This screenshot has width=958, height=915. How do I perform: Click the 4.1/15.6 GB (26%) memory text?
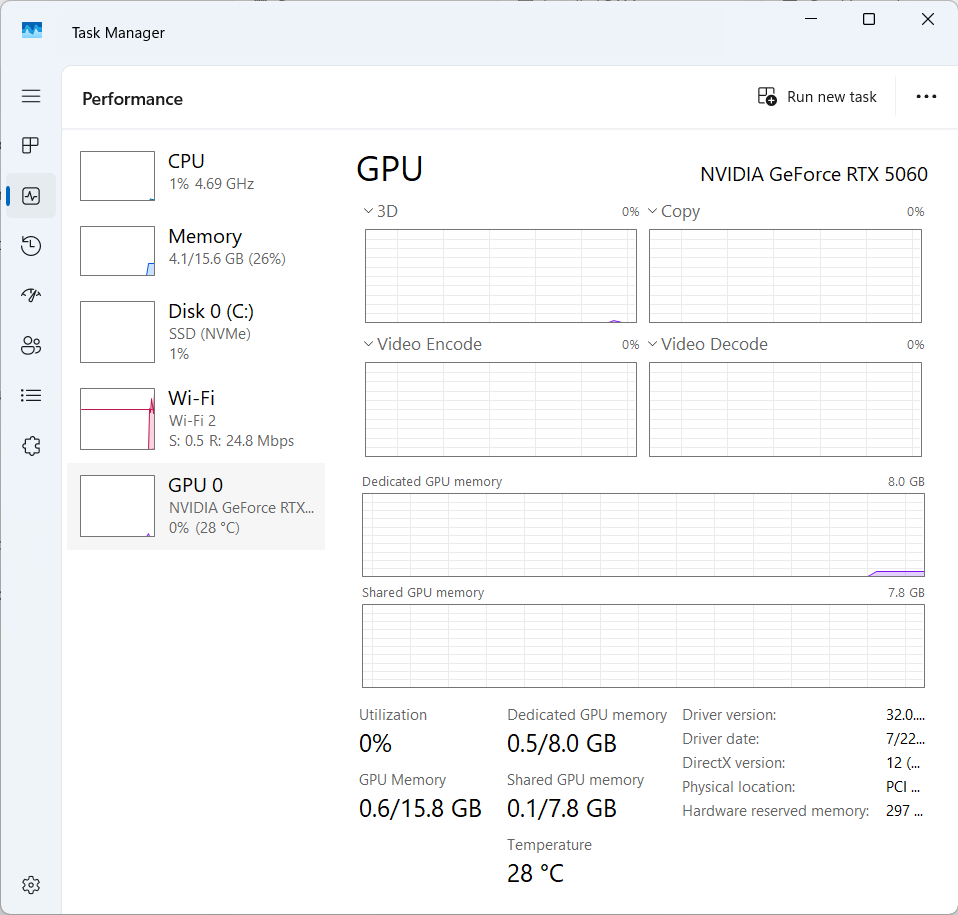click(227, 259)
